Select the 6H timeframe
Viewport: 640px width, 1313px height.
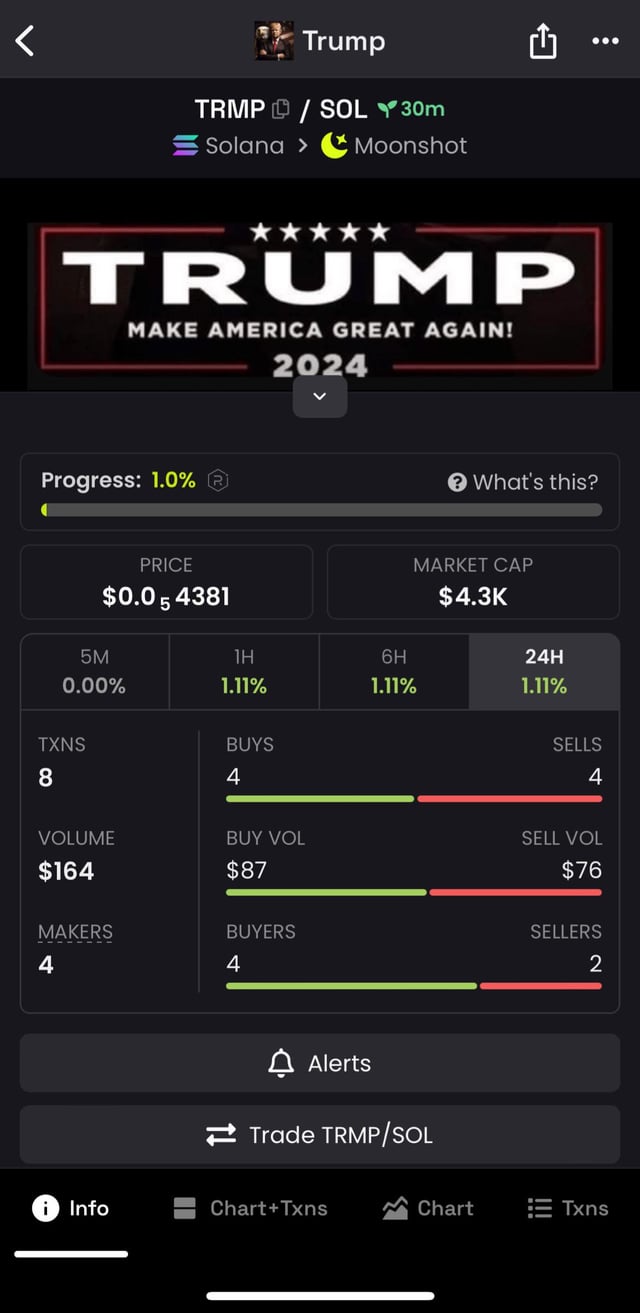click(x=394, y=671)
